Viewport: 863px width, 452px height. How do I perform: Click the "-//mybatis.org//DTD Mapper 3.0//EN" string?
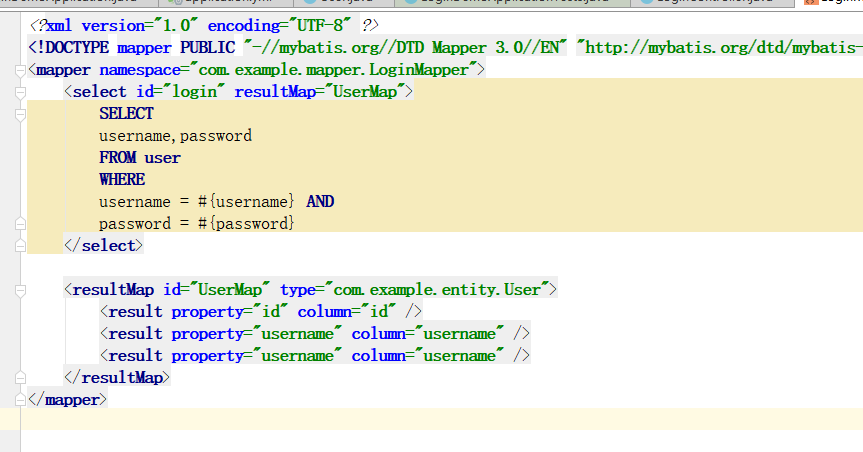[x=405, y=47]
